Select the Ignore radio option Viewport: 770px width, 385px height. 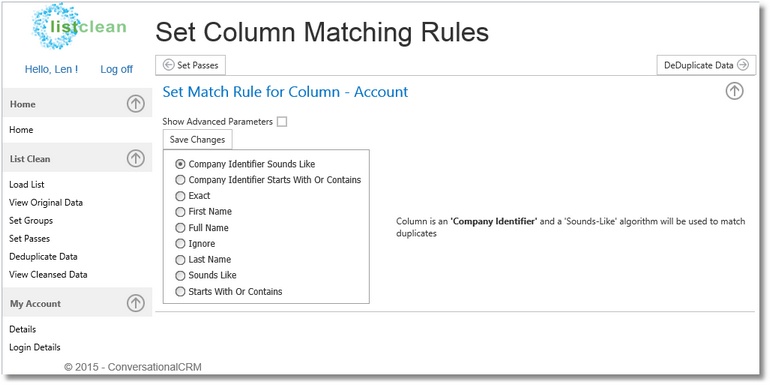180,244
